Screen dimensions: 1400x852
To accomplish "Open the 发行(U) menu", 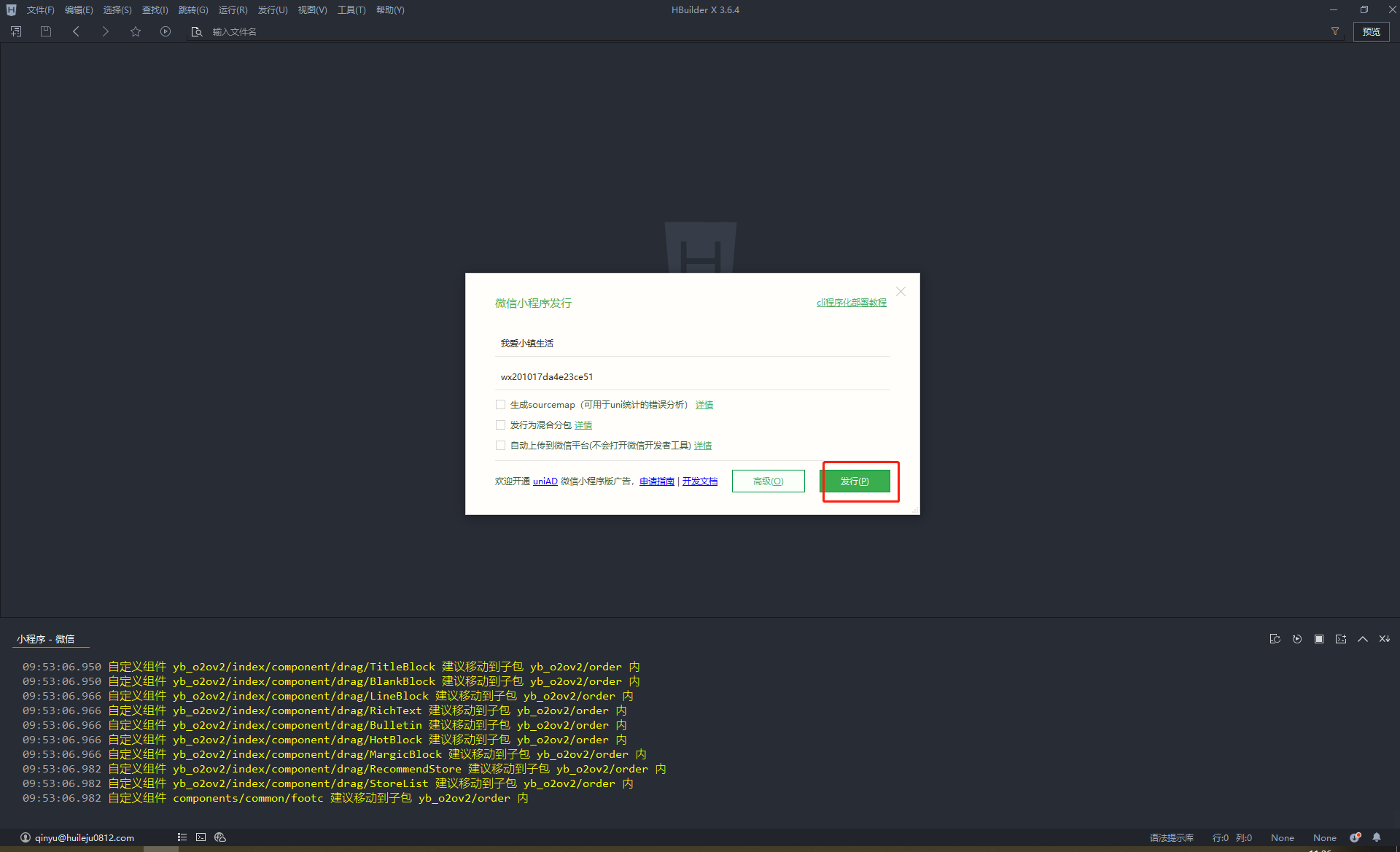I will click(x=272, y=10).
